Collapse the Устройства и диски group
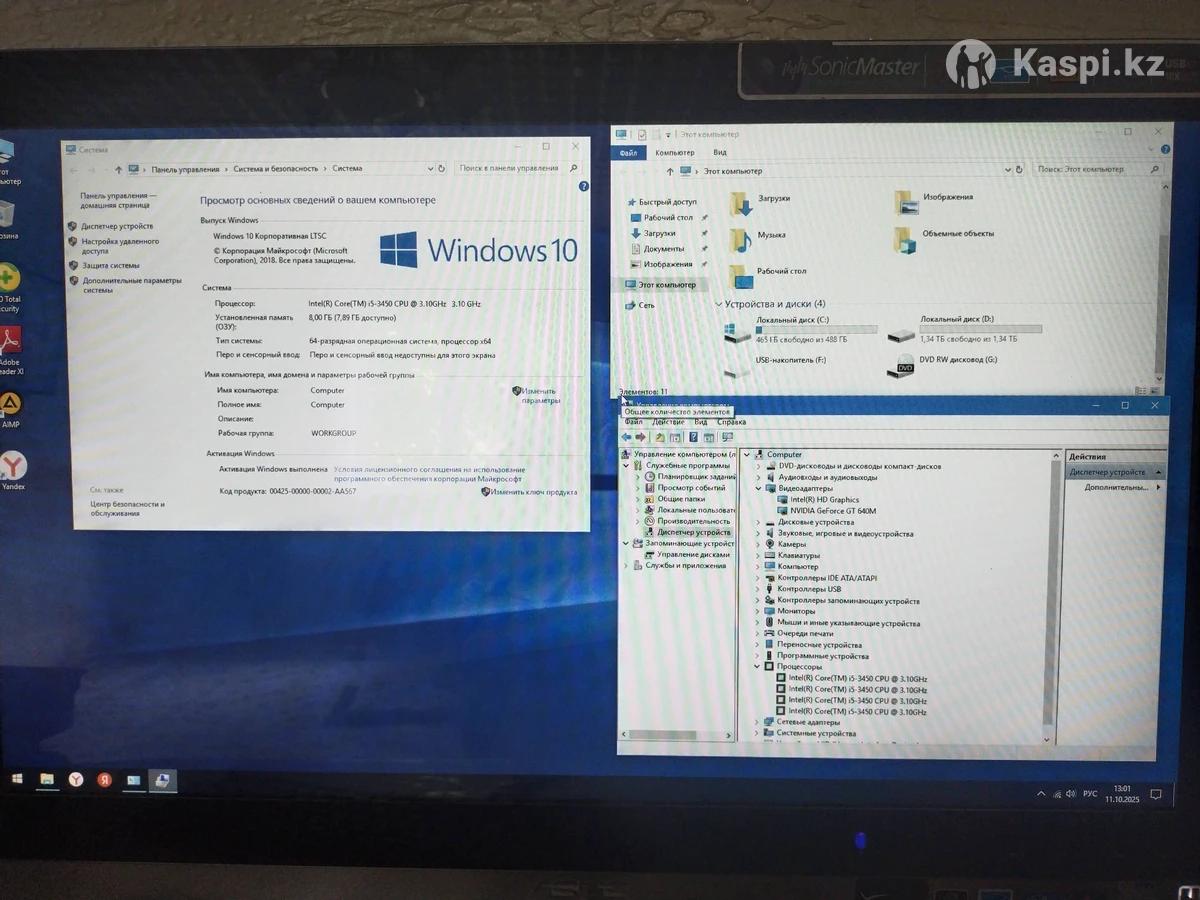Viewport: 1200px width, 900px height. 719,304
